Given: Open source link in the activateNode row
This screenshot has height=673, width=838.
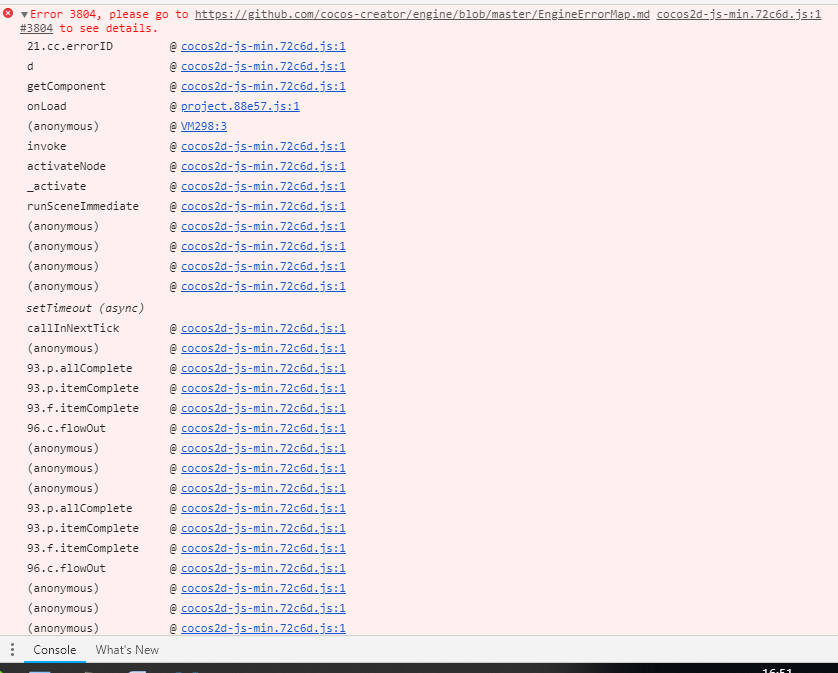Looking at the screenshot, I should pos(263,166).
